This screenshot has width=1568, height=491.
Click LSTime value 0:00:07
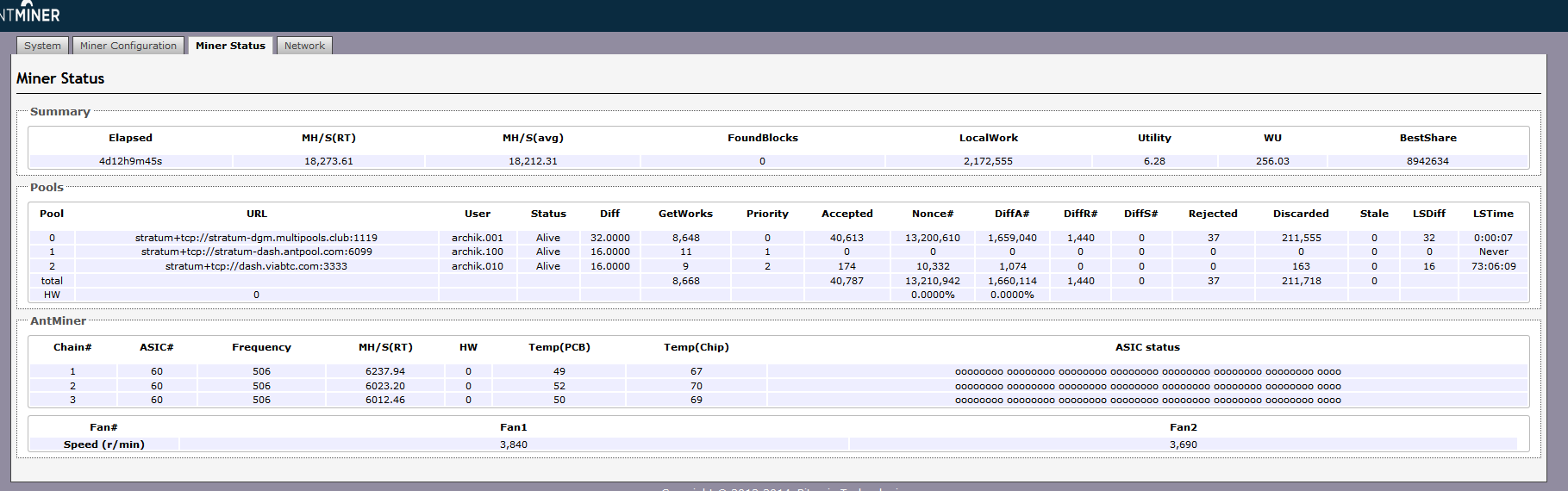(x=1493, y=238)
